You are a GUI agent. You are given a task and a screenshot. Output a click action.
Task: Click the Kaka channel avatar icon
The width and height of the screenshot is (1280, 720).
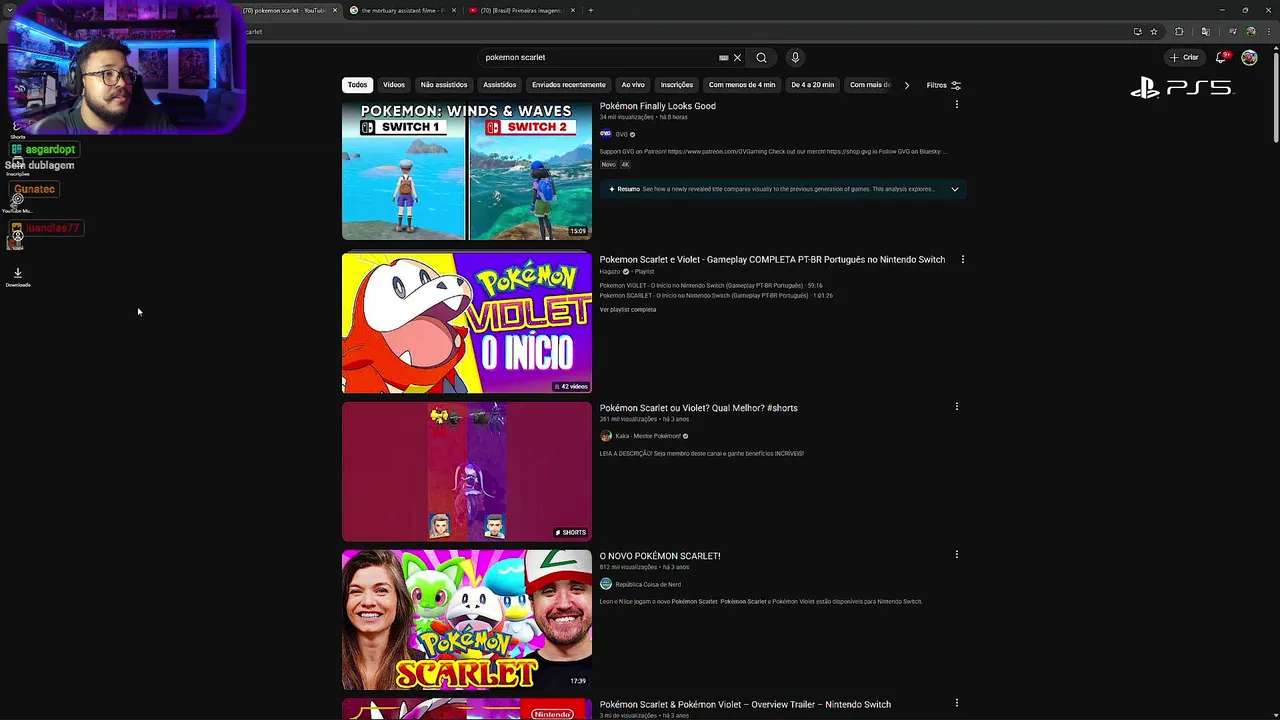click(x=605, y=436)
